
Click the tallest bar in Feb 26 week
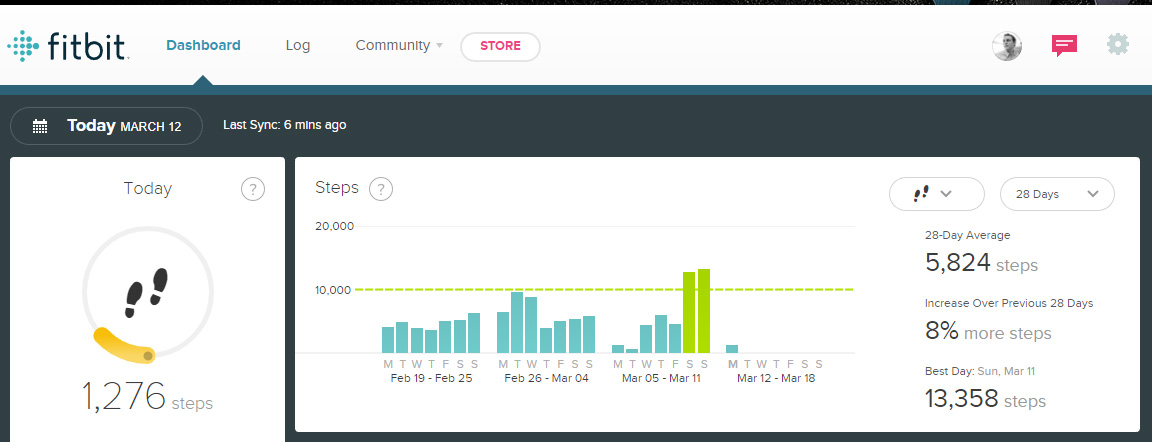(x=517, y=322)
